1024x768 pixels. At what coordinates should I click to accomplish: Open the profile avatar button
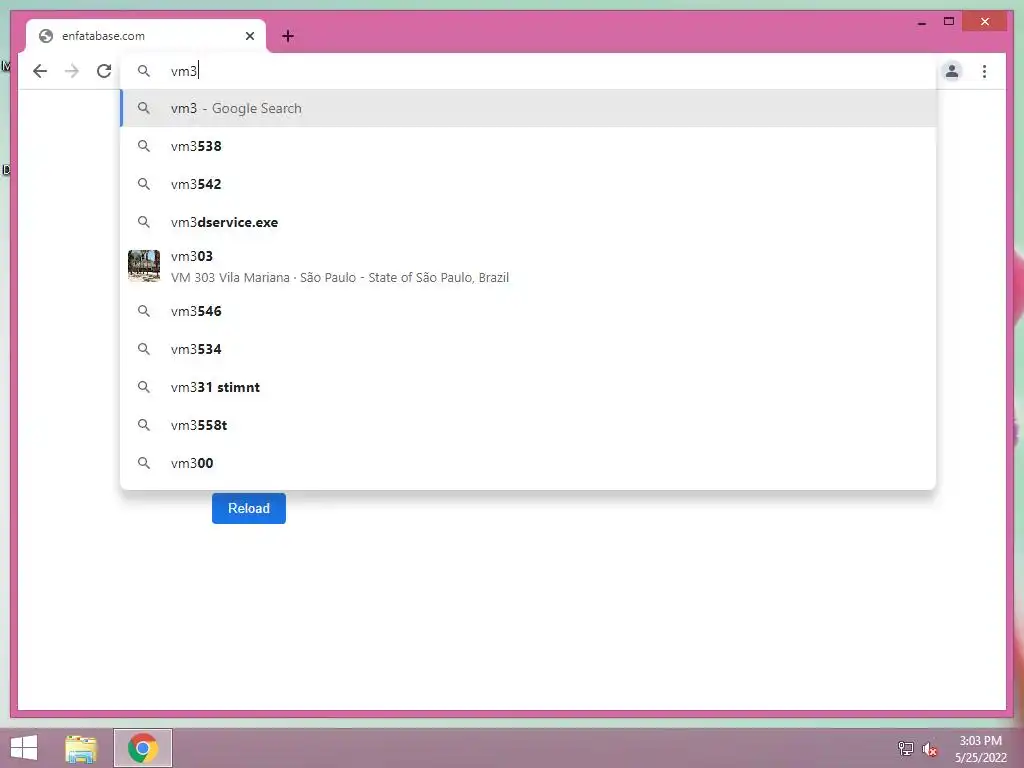952,71
